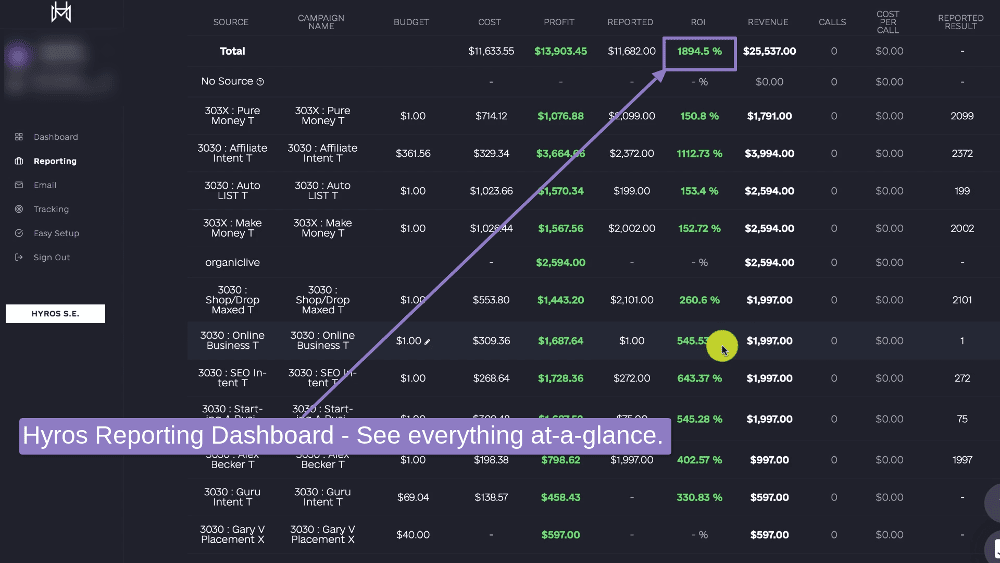Sort by REPORTED column header
This screenshot has width=1000, height=563.
(630, 22)
